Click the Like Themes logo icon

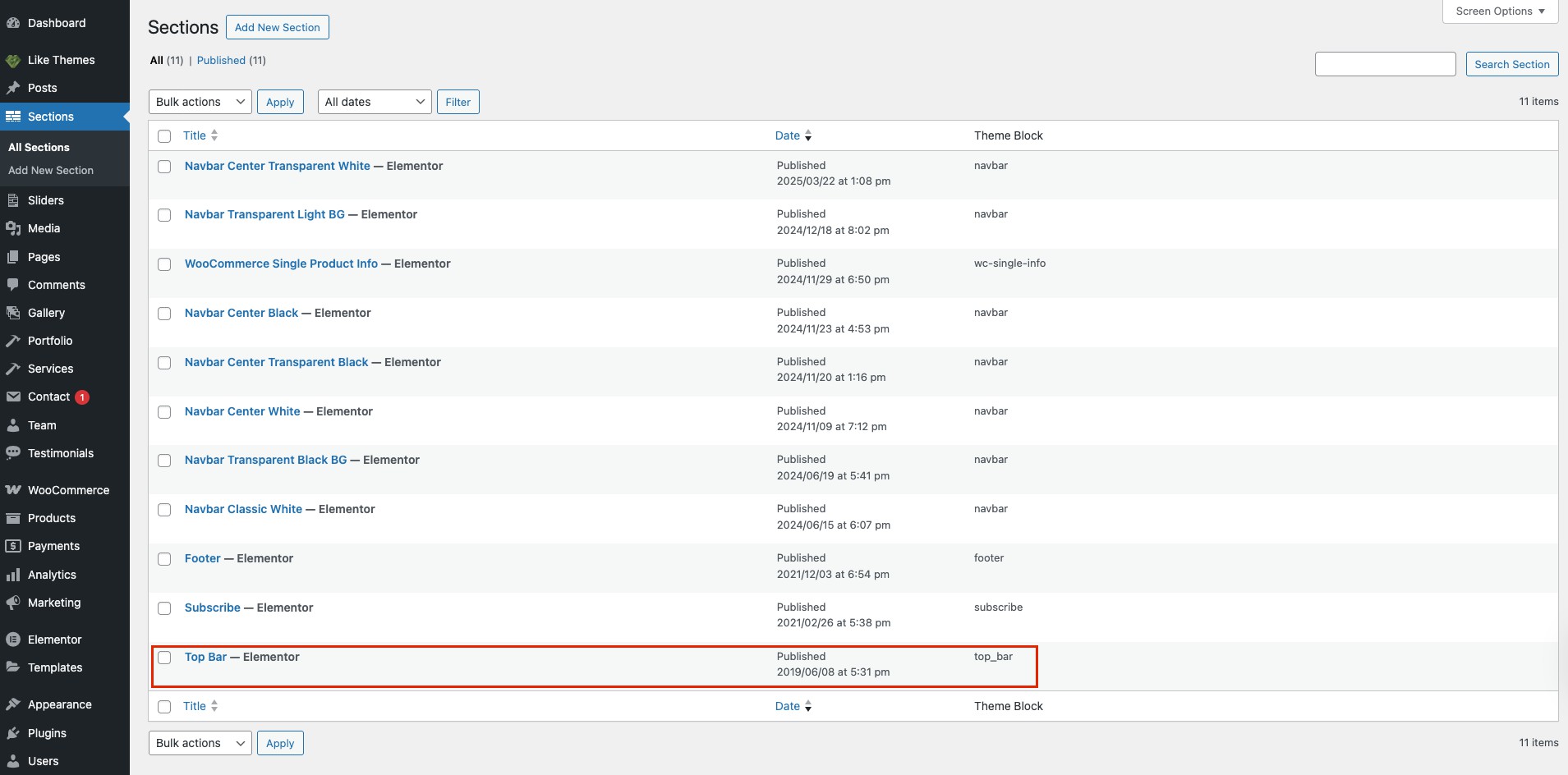(x=13, y=60)
